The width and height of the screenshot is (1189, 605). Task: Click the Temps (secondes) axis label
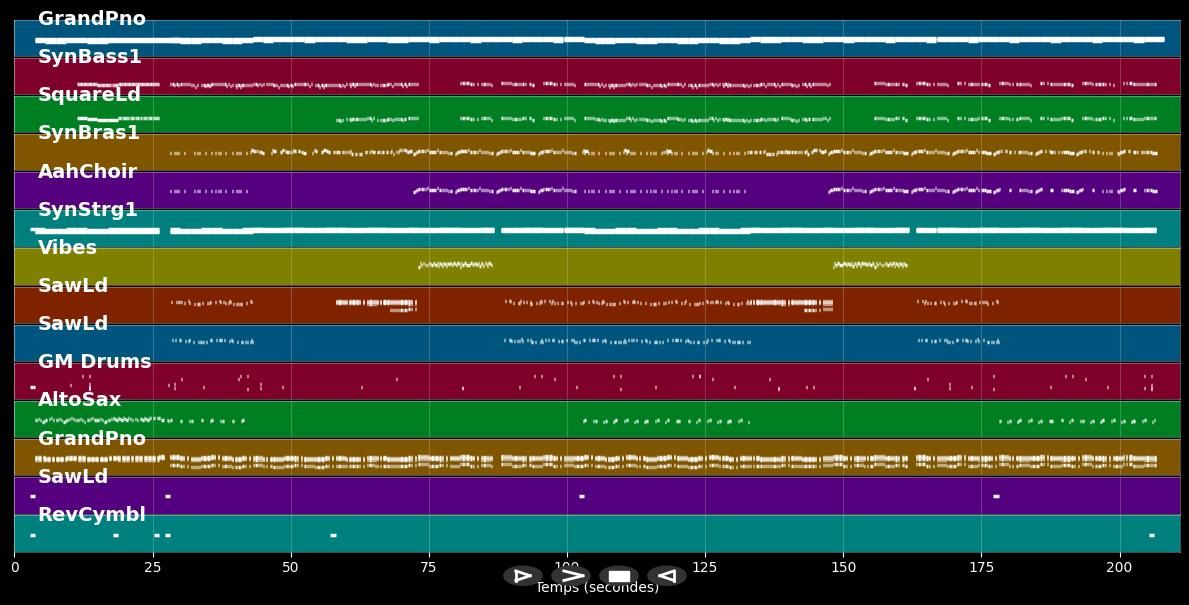[x=598, y=588]
